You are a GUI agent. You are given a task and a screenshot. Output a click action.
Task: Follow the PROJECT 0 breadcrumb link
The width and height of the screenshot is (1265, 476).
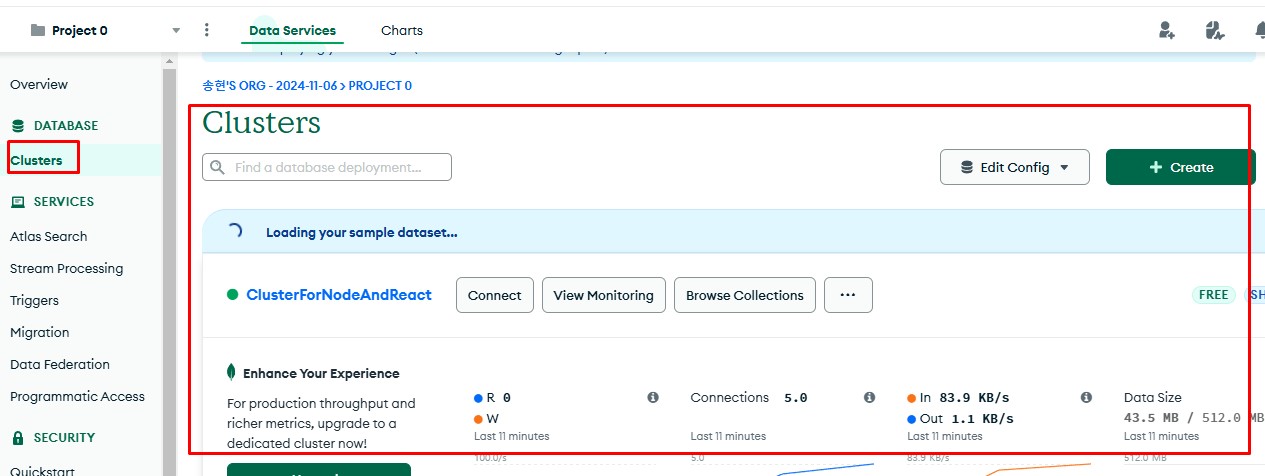[x=380, y=86]
